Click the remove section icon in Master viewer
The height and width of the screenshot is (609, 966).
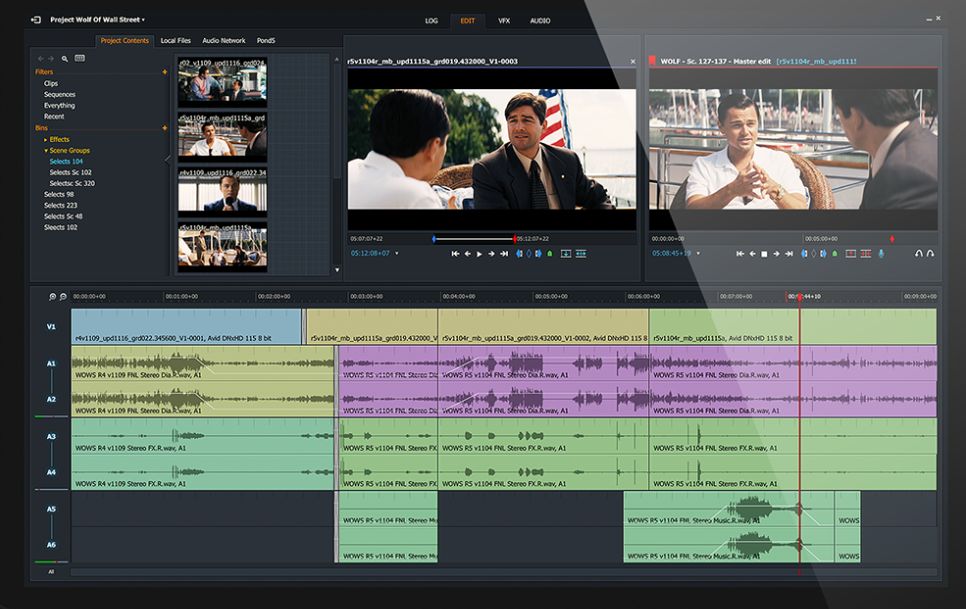tap(851, 254)
